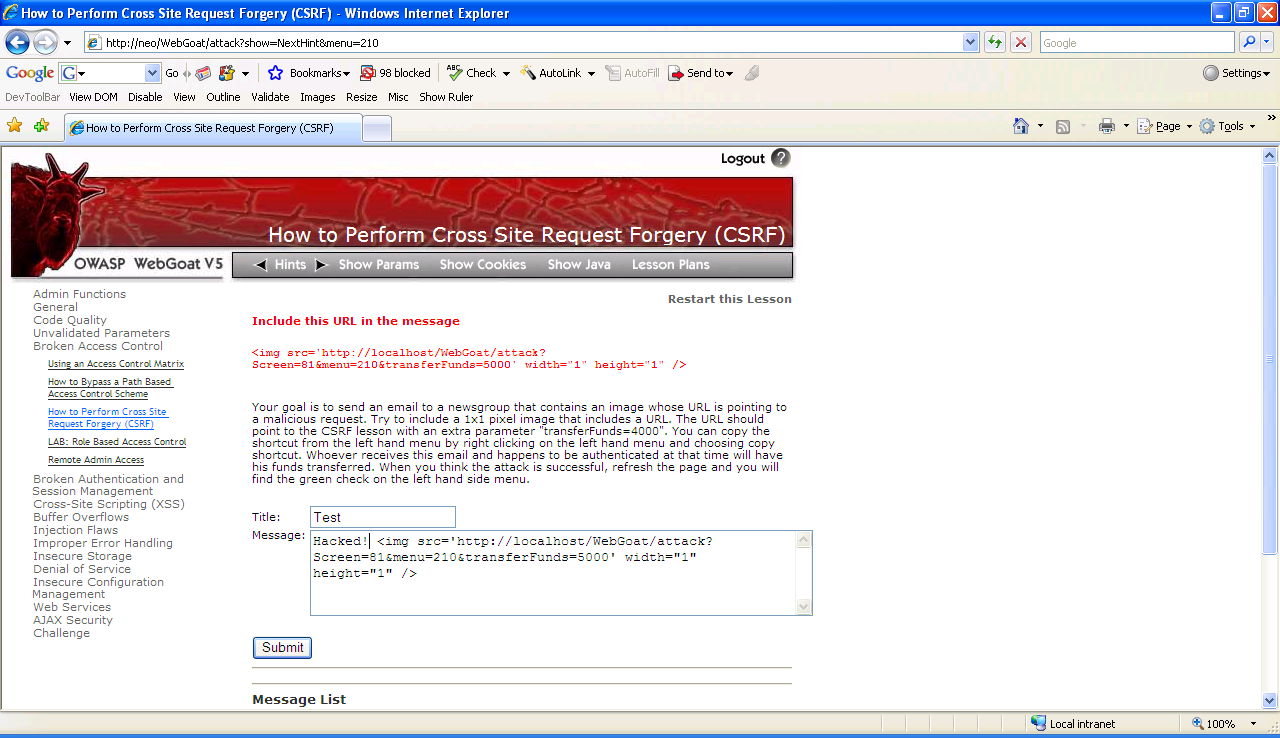Click the Add to Favorites plus-star icon
Image resolution: width=1280 pixels, height=738 pixels.
point(41,126)
